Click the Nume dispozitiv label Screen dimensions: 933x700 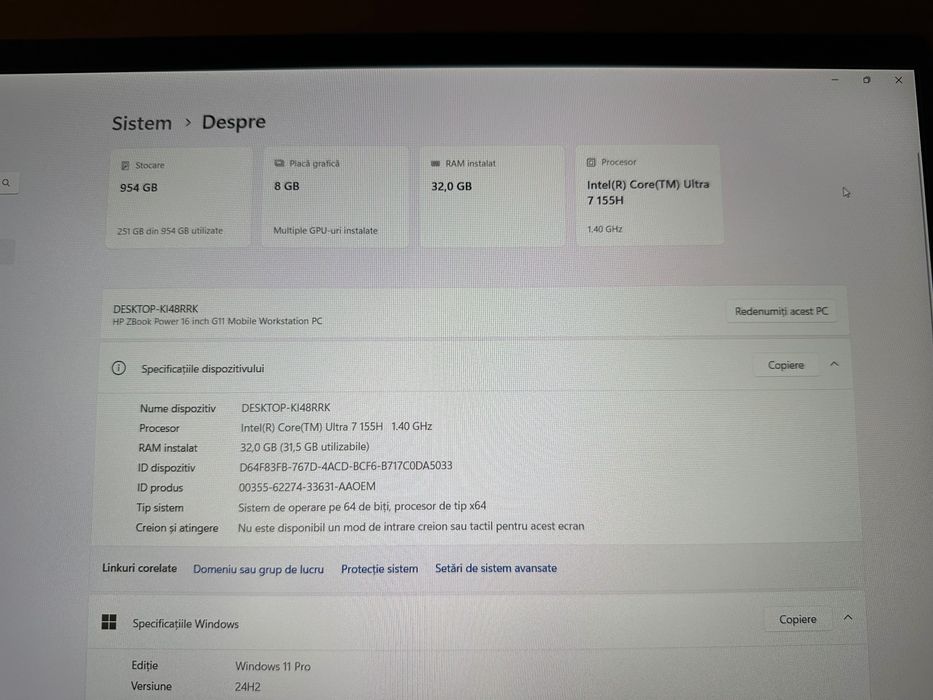tap(177, 408)
